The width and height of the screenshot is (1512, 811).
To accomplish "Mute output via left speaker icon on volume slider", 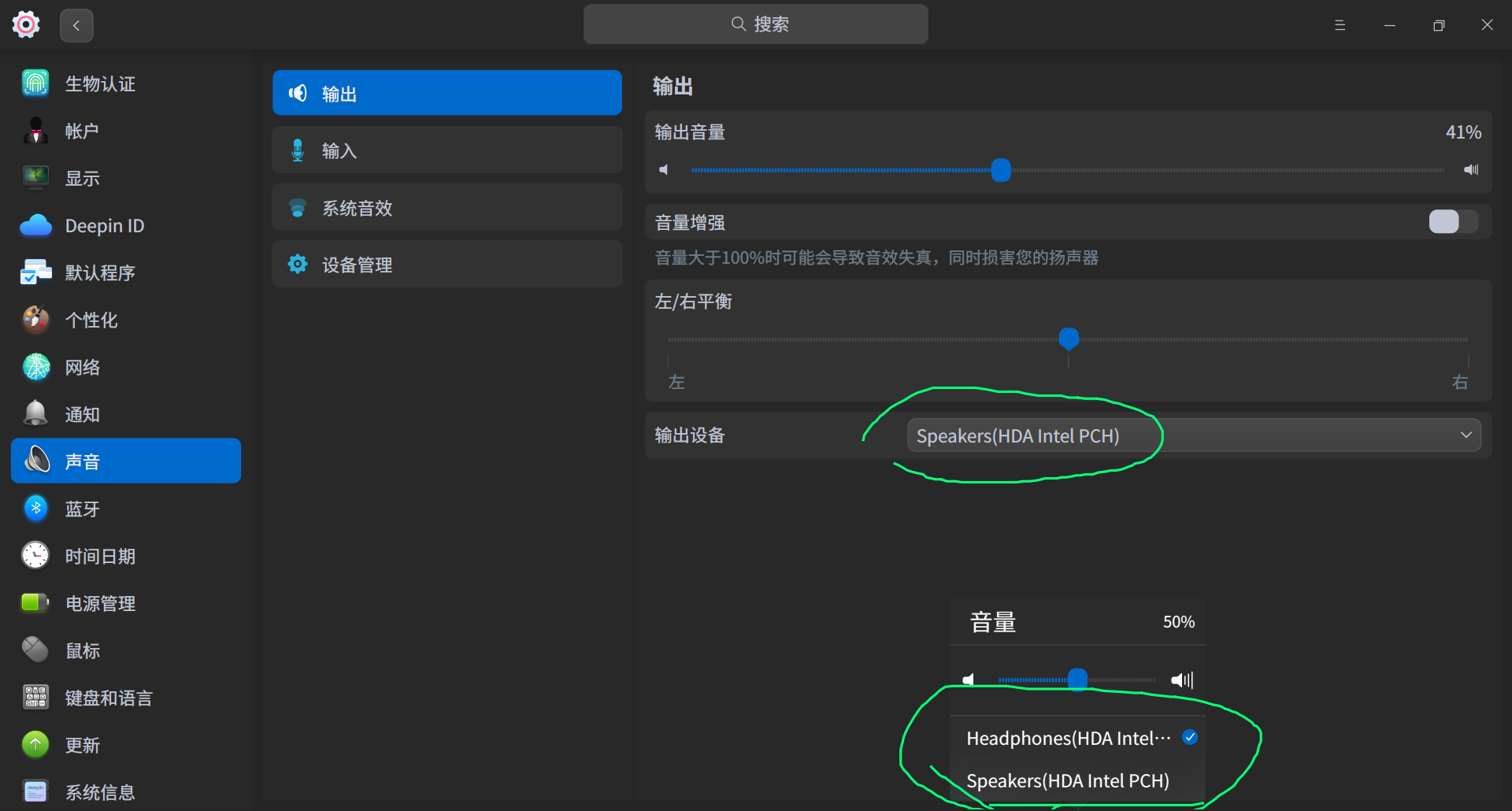I will 664,169.
